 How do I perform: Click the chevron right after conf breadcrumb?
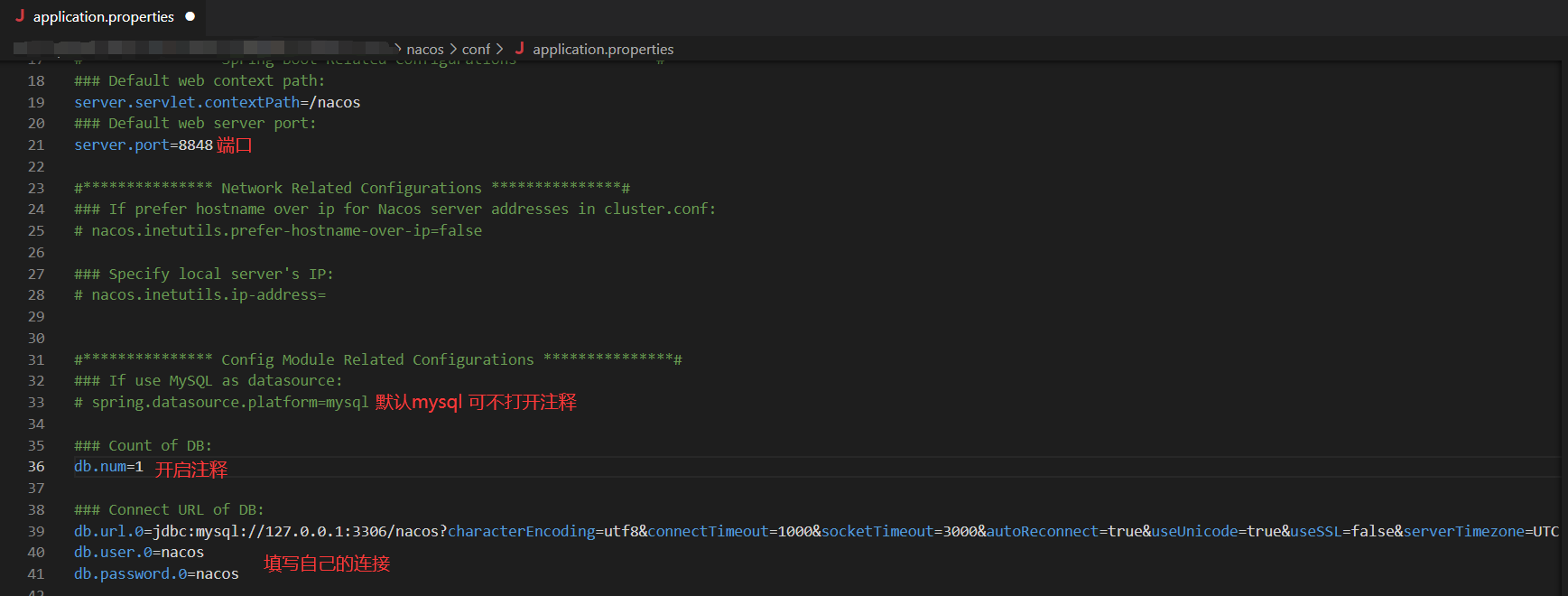[499, 50]
